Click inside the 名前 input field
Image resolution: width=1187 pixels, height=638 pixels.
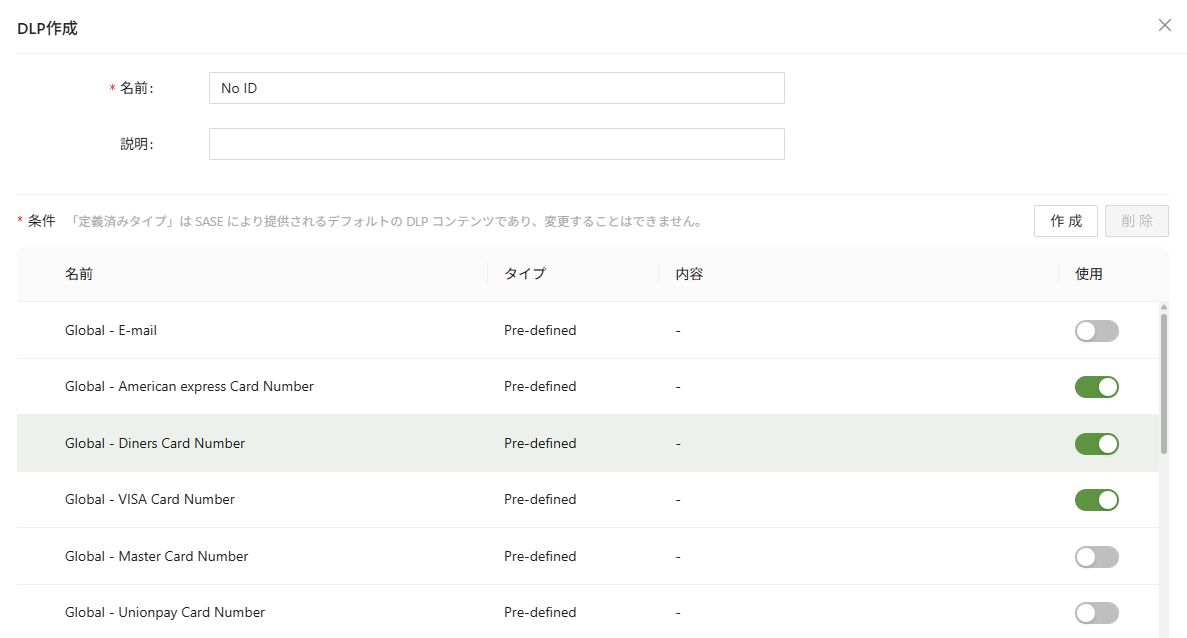point(496,88)
